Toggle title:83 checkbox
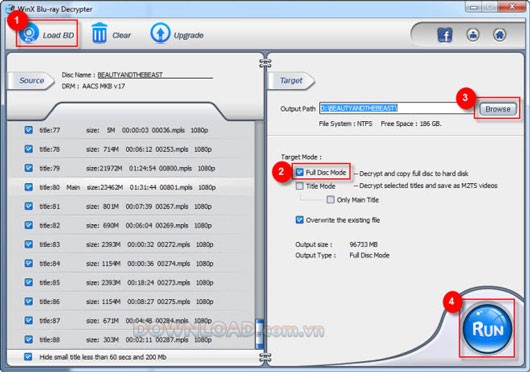 pos(29,244)
